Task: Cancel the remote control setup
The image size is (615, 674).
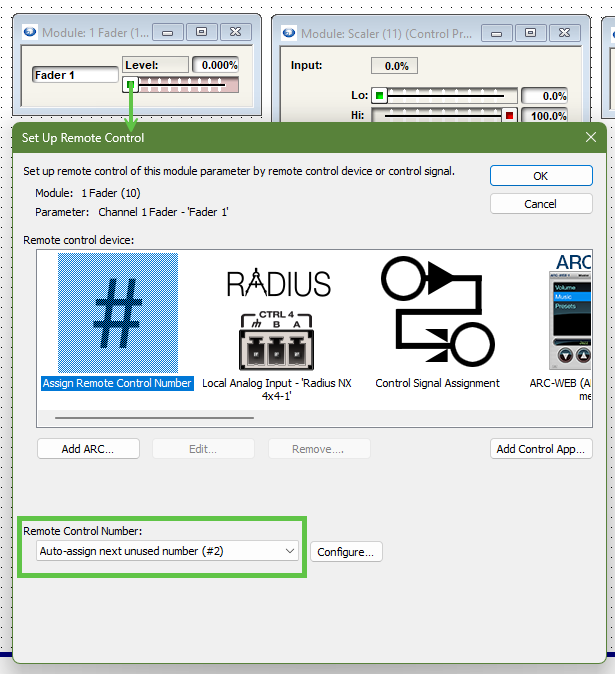Action: [540, 204]
